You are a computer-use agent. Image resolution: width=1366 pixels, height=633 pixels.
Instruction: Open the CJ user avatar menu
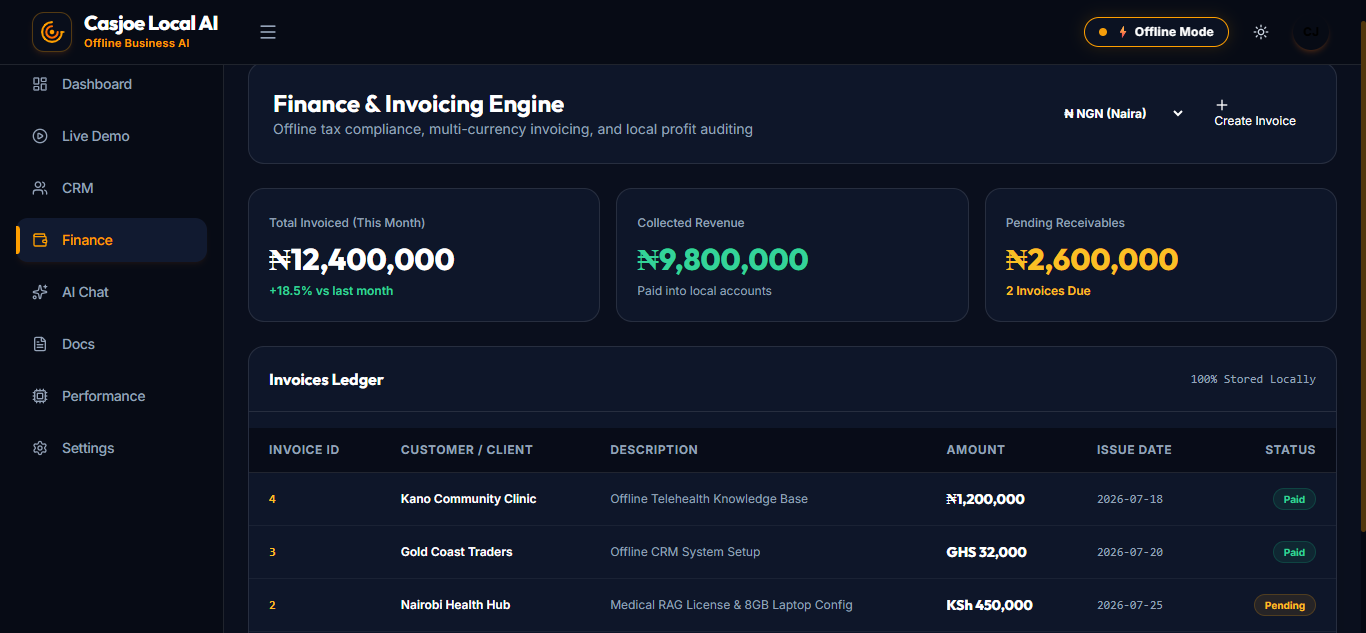[1311, 32]
